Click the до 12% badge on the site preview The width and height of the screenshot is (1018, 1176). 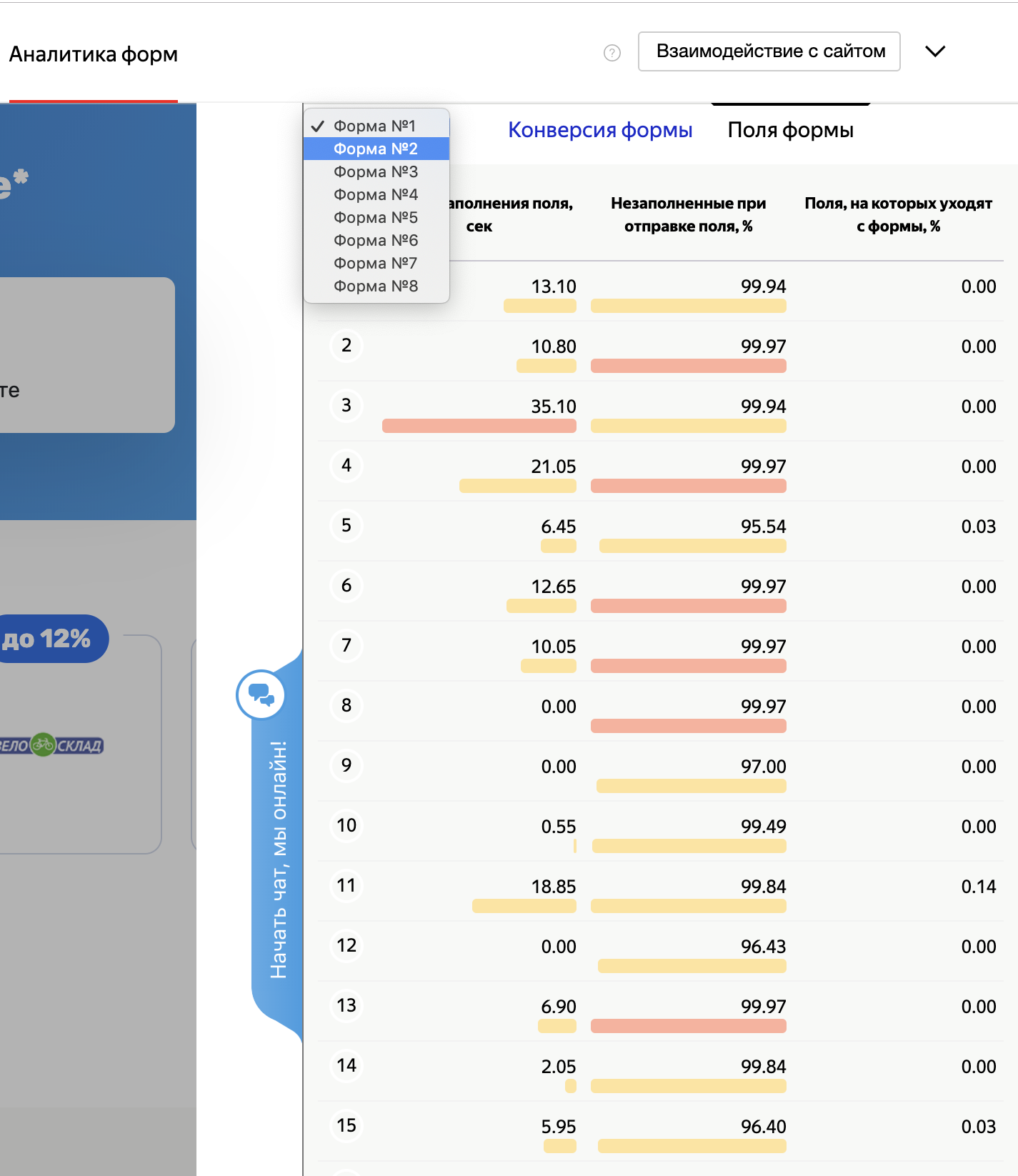(x=54, y=639)
